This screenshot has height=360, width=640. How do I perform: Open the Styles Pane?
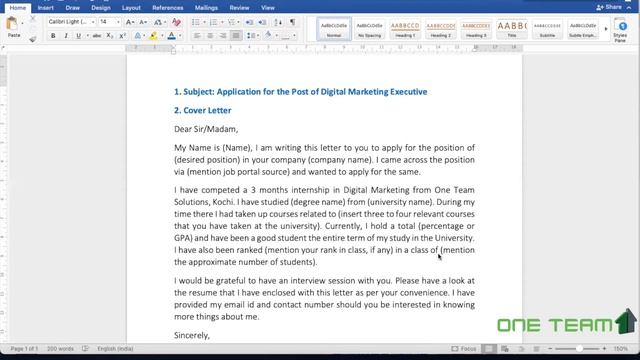pyautogui.click(x=620, y=30)
